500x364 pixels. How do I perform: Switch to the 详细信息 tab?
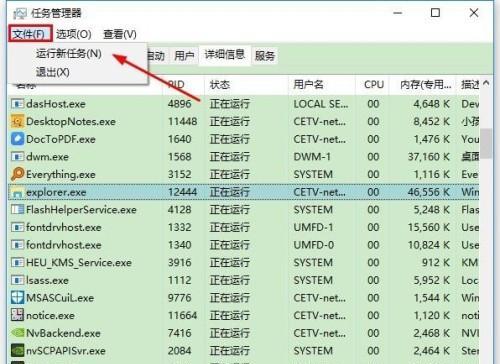[x=225, y=54]
